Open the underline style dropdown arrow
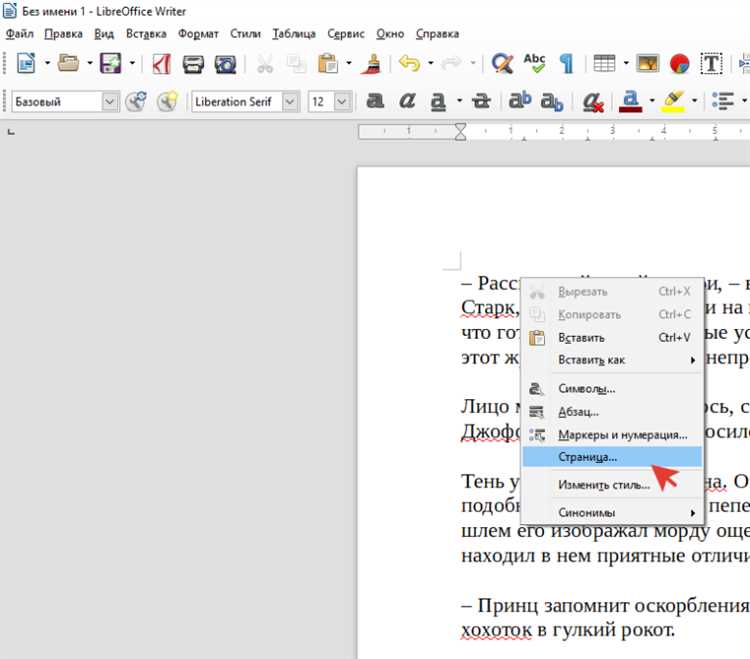Image resolution: width=750 pixels, height=659 pixels. click(x=459, y=101)
